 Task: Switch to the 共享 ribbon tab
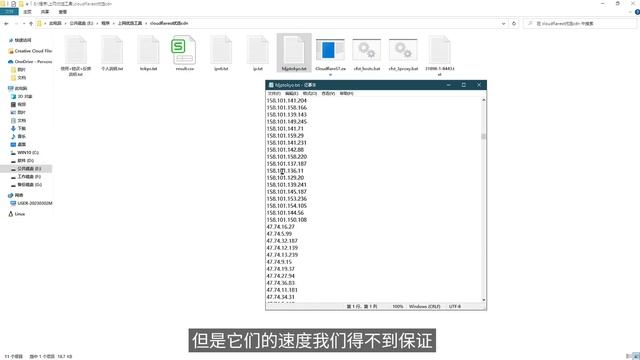tap(45, 12)
